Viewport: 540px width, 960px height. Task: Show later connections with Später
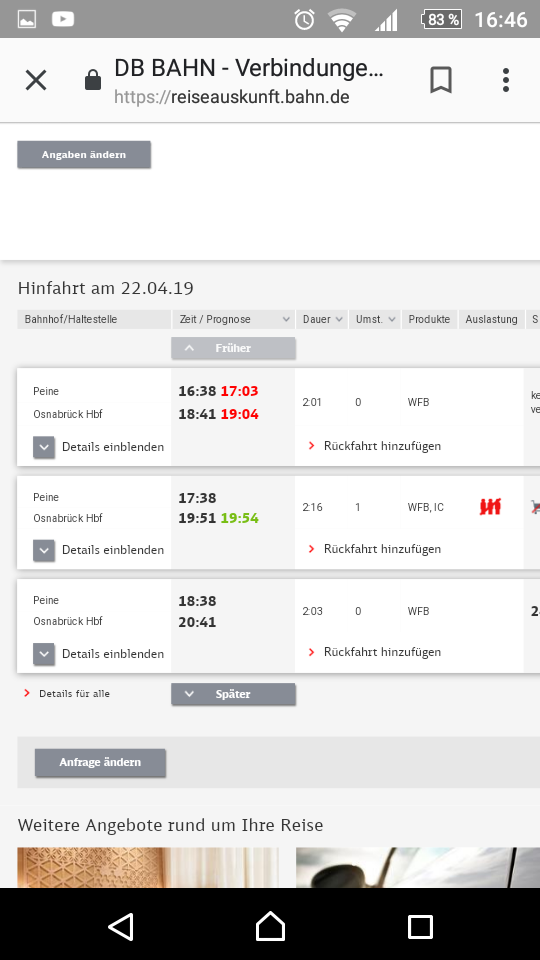coord(233,694)
